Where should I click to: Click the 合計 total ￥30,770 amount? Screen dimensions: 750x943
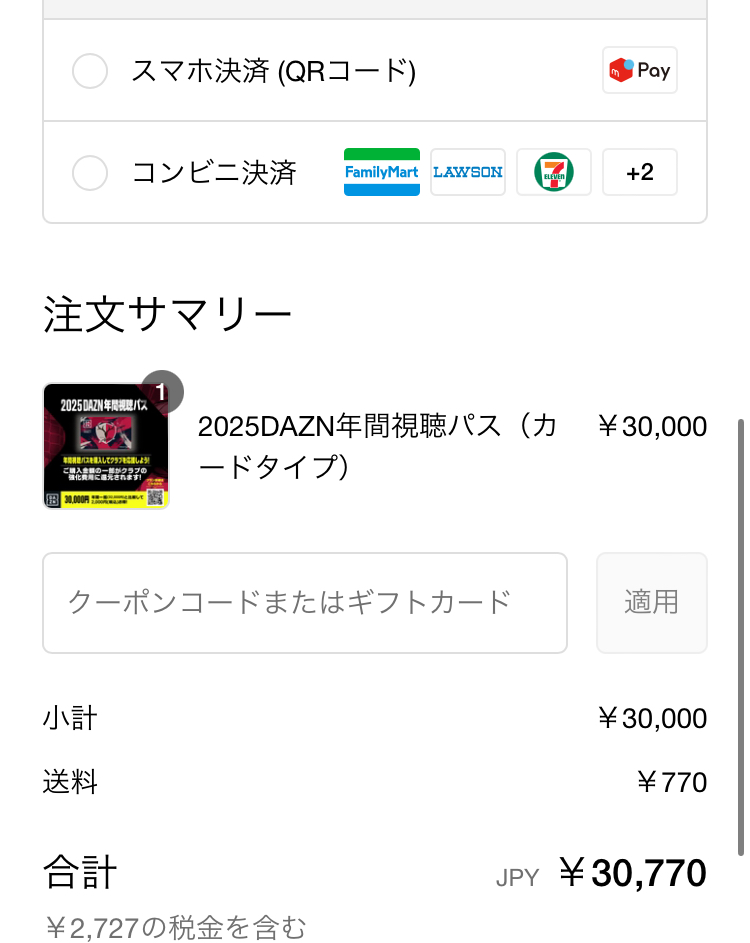tap(633, 873)
